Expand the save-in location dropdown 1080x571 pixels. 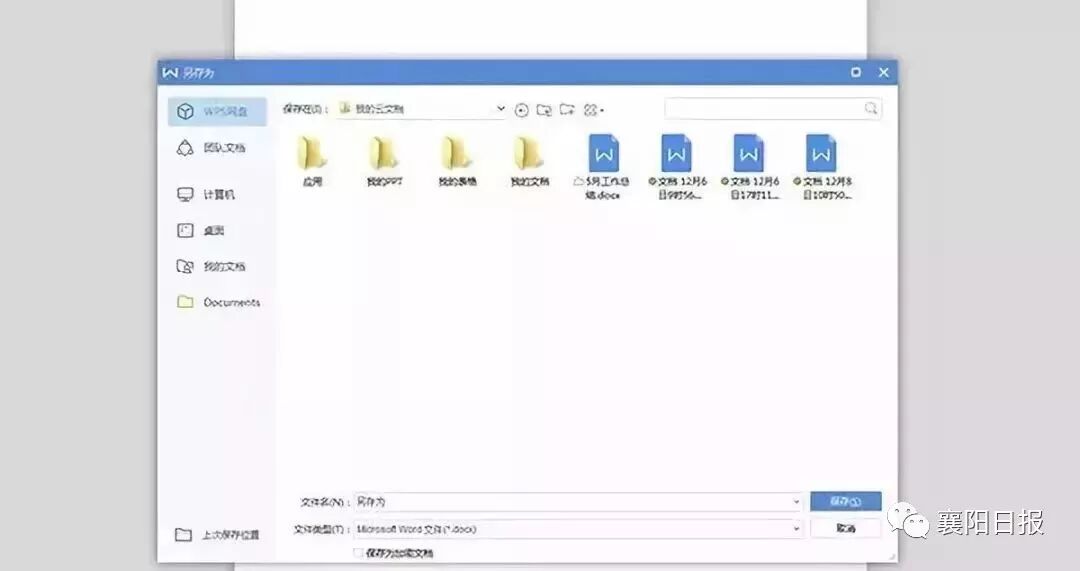pyautogui.click(x=501, y=109)
